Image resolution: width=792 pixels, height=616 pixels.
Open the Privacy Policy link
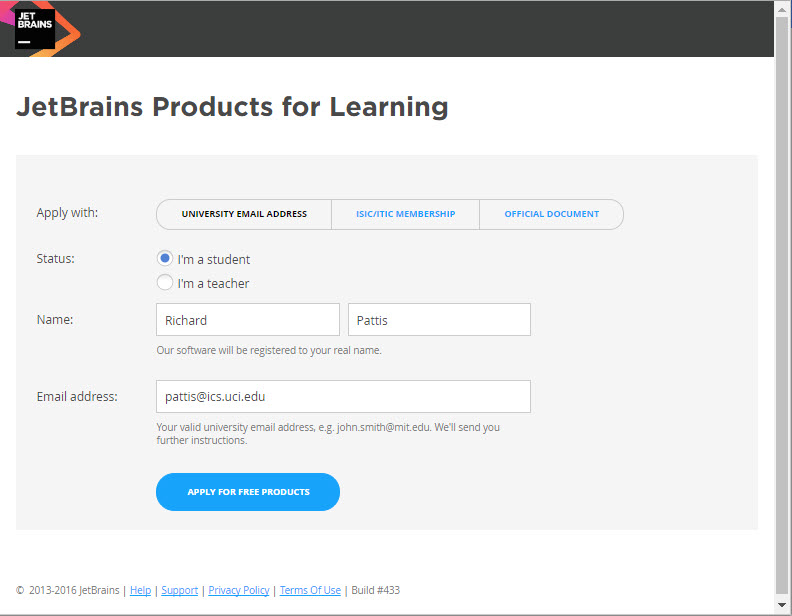click(239, 590)
